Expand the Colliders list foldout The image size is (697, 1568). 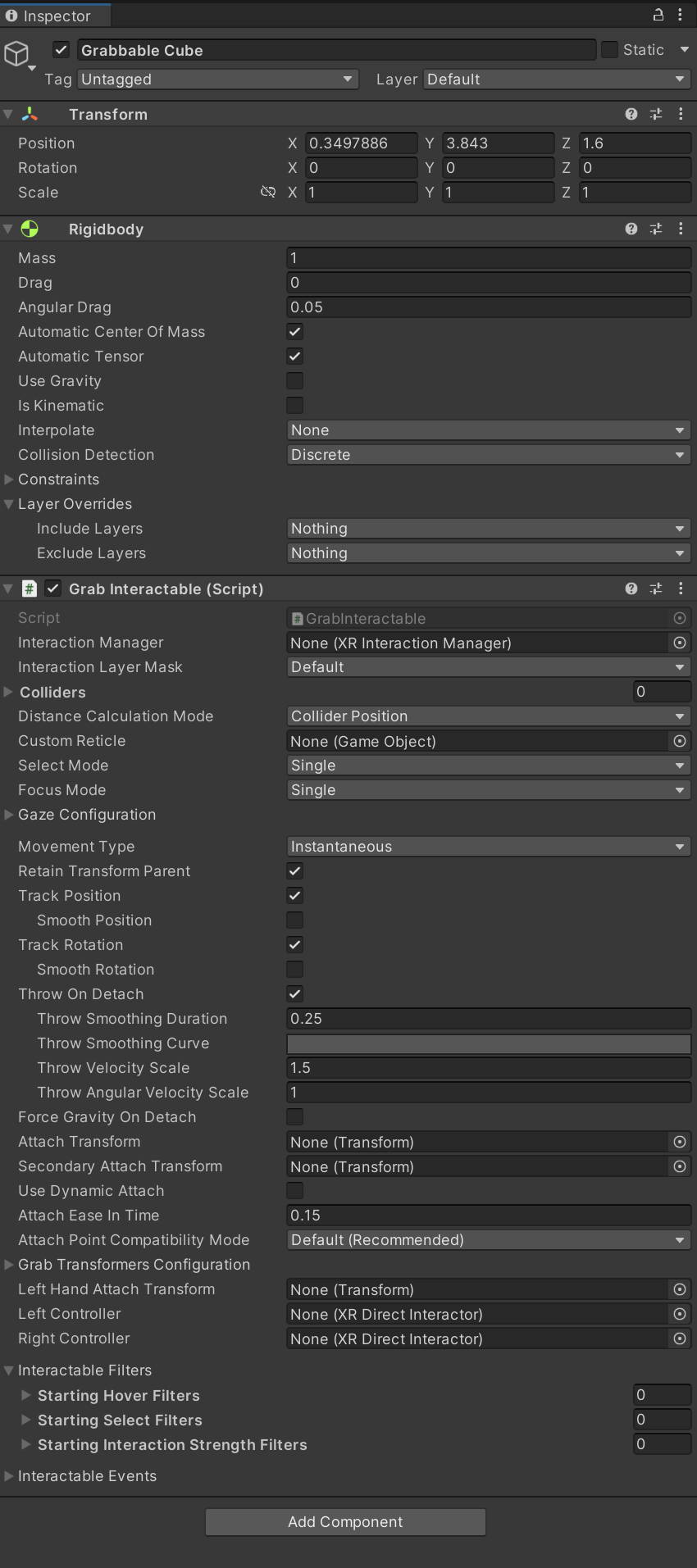coord(9,692)
